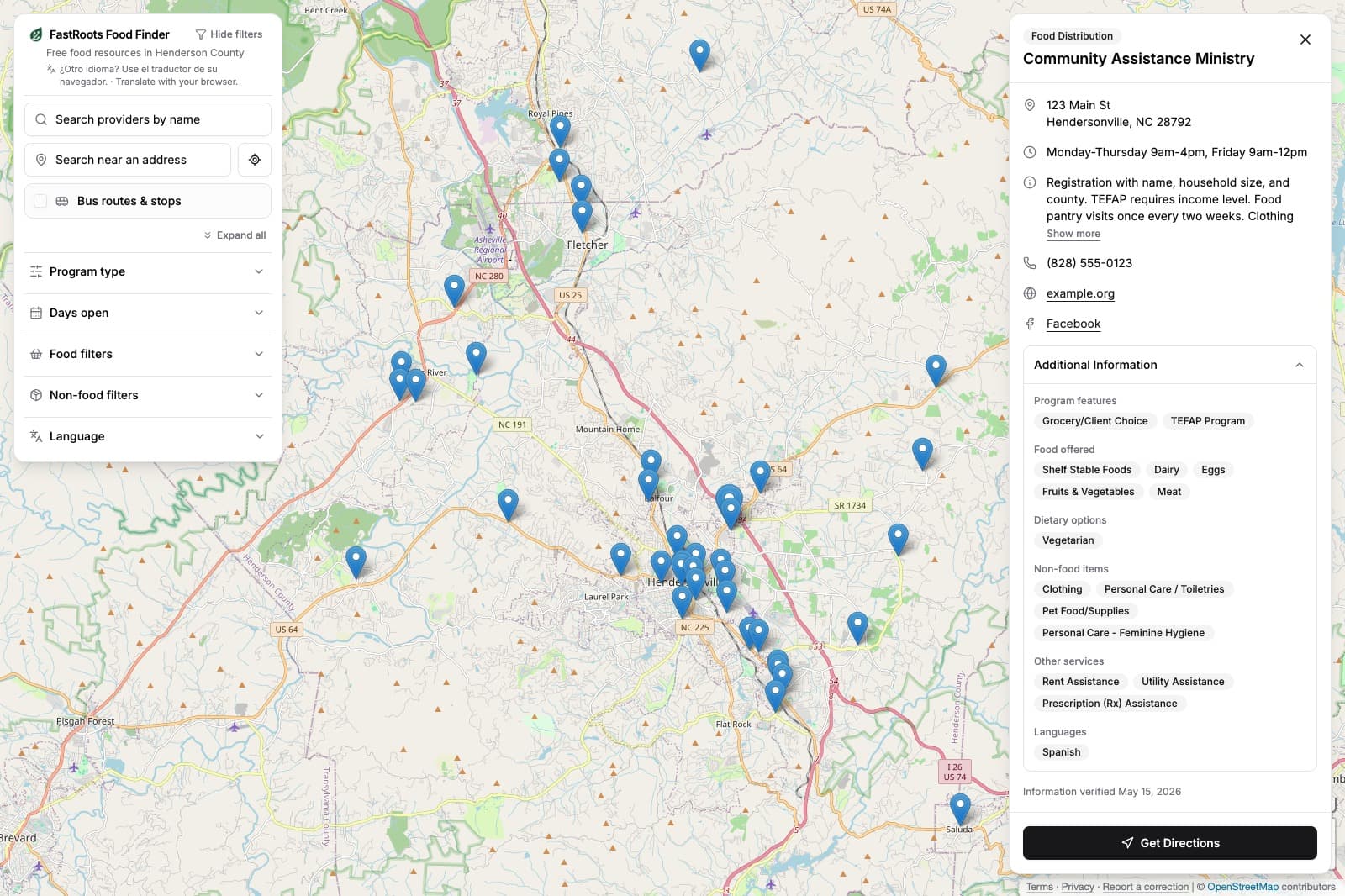The image size is (1345, 896).
Task: Expand the Program type filter
Action: (148, 271)
